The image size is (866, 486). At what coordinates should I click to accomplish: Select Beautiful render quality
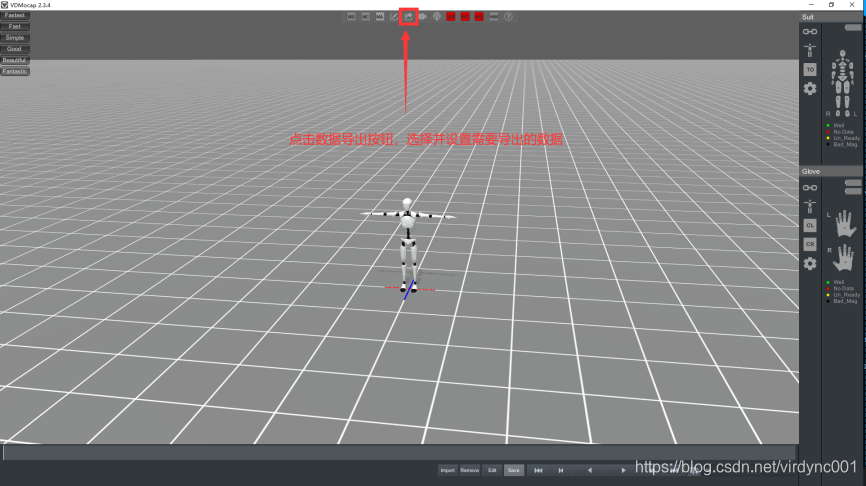[x=15, y=60]
